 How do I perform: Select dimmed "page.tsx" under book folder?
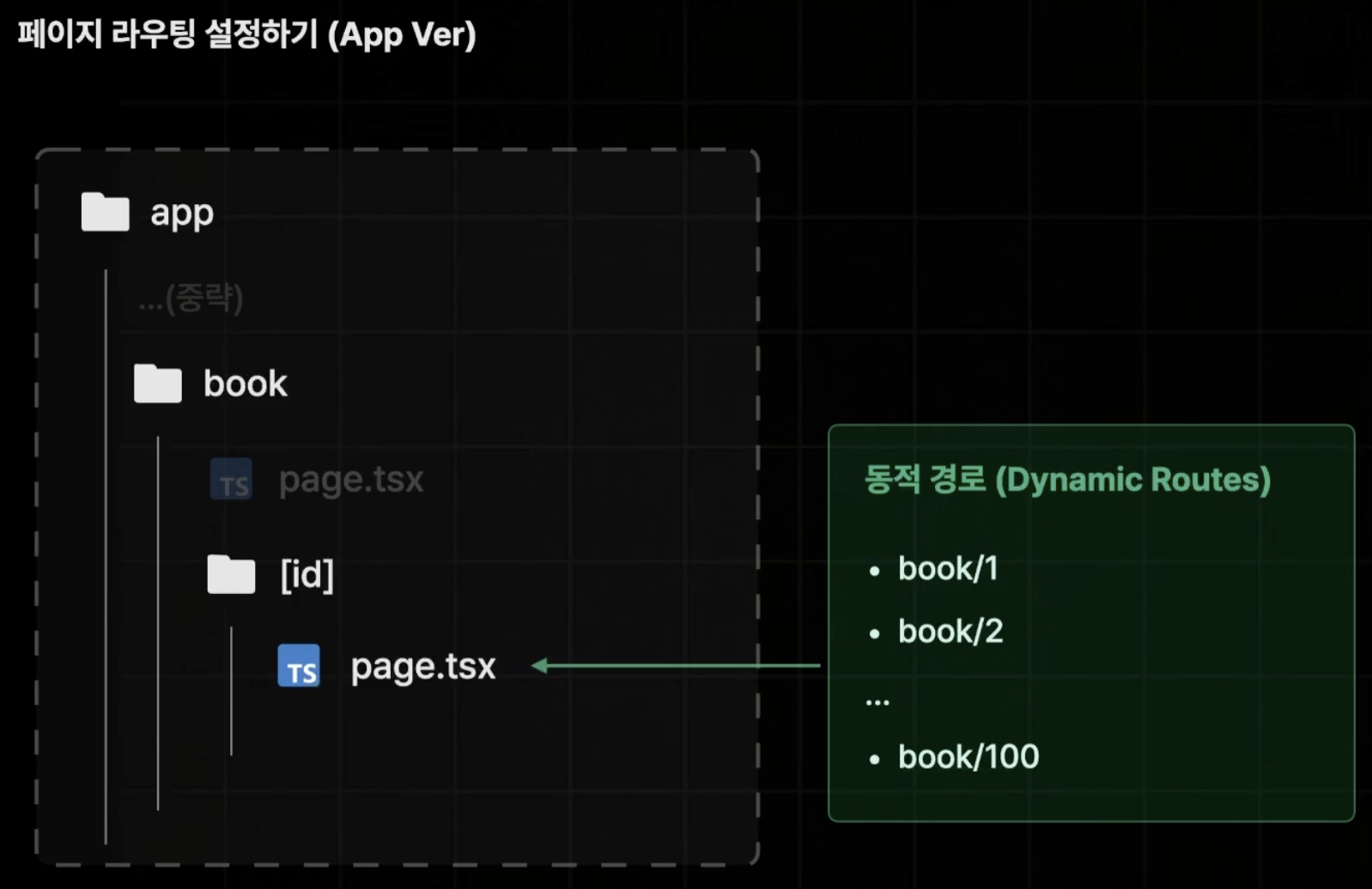[351, 481]
